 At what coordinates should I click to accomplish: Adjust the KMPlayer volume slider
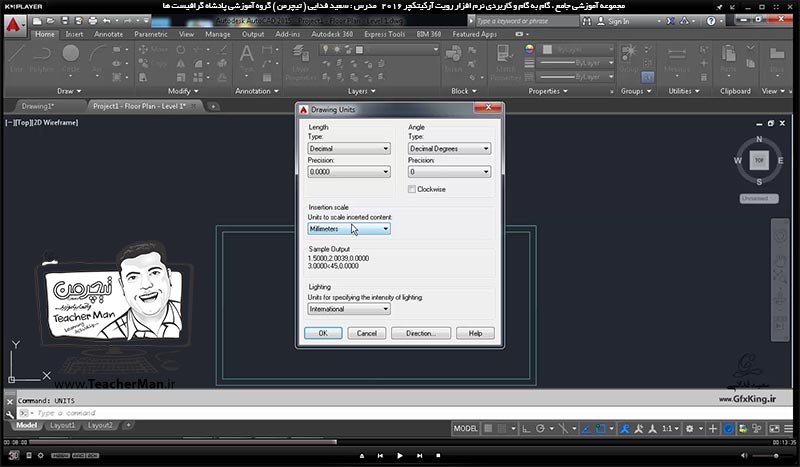tap(772, 455)
